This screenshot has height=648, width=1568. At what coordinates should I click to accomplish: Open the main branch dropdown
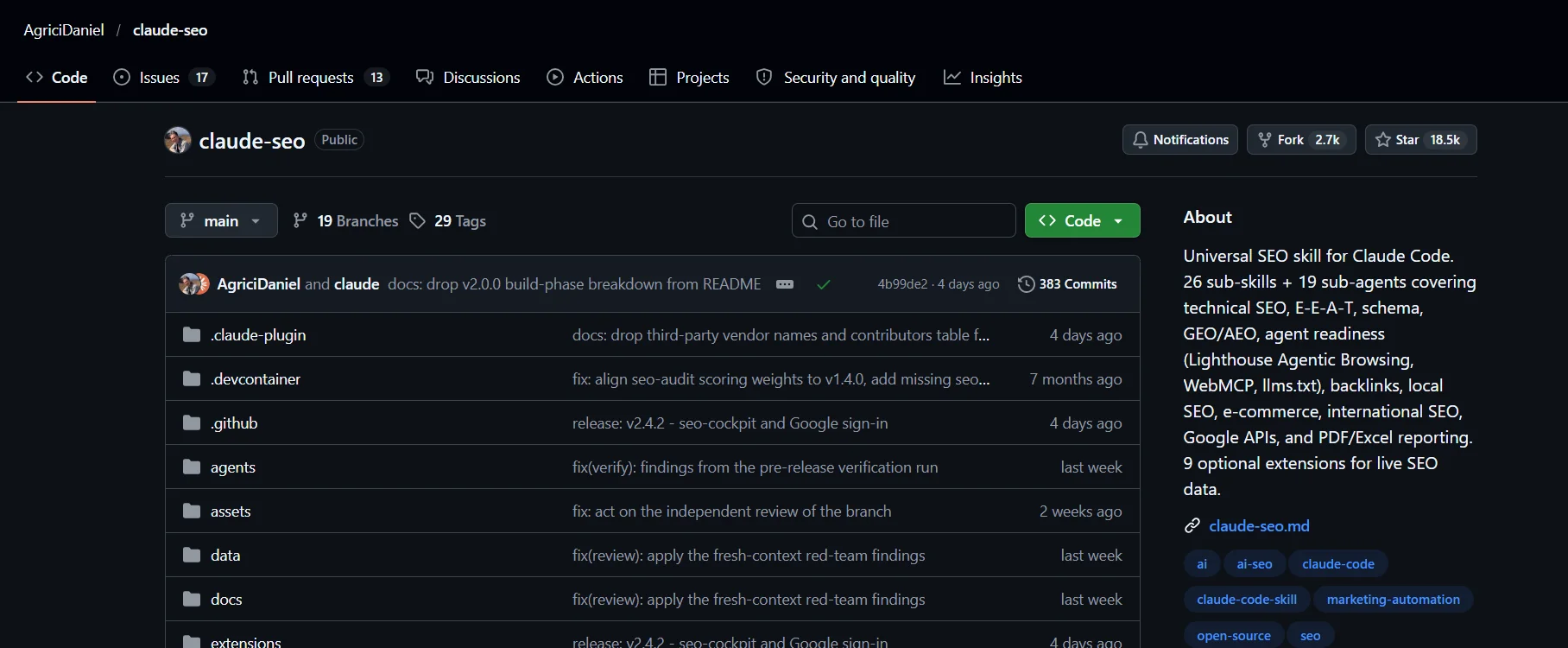coord(221,220)
